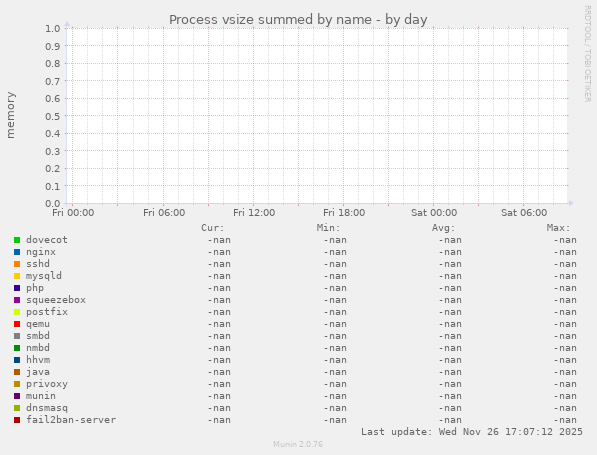The width and height of the screenshot is (597, 455).
Task: Select the qemu legend label
Action: [x=38, y=324]
